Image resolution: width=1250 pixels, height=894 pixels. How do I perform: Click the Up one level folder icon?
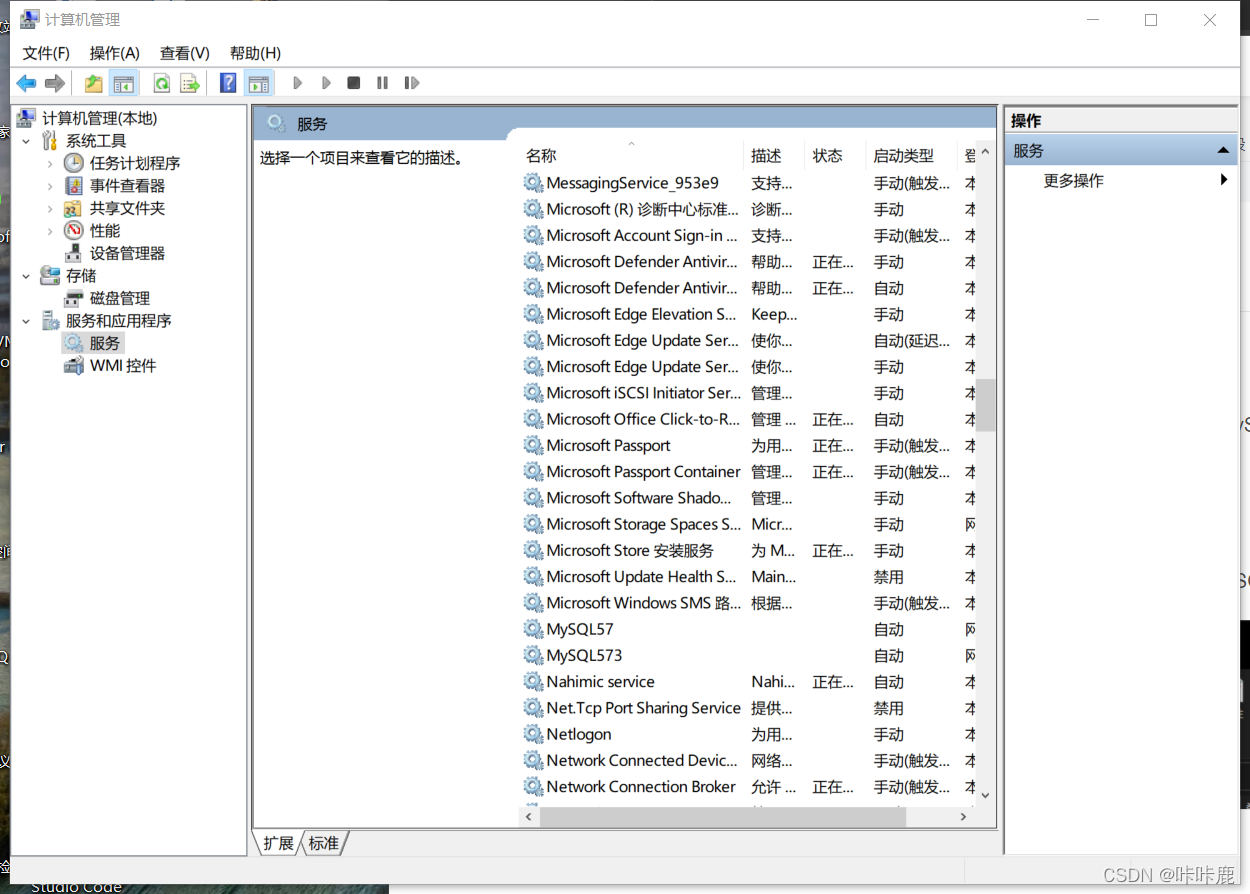point(93,83)
